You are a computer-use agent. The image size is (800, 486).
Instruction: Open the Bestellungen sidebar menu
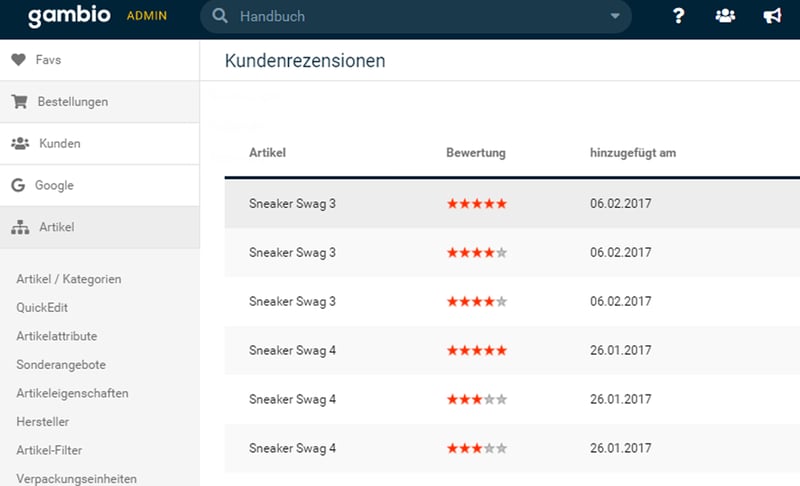[72, 102]
